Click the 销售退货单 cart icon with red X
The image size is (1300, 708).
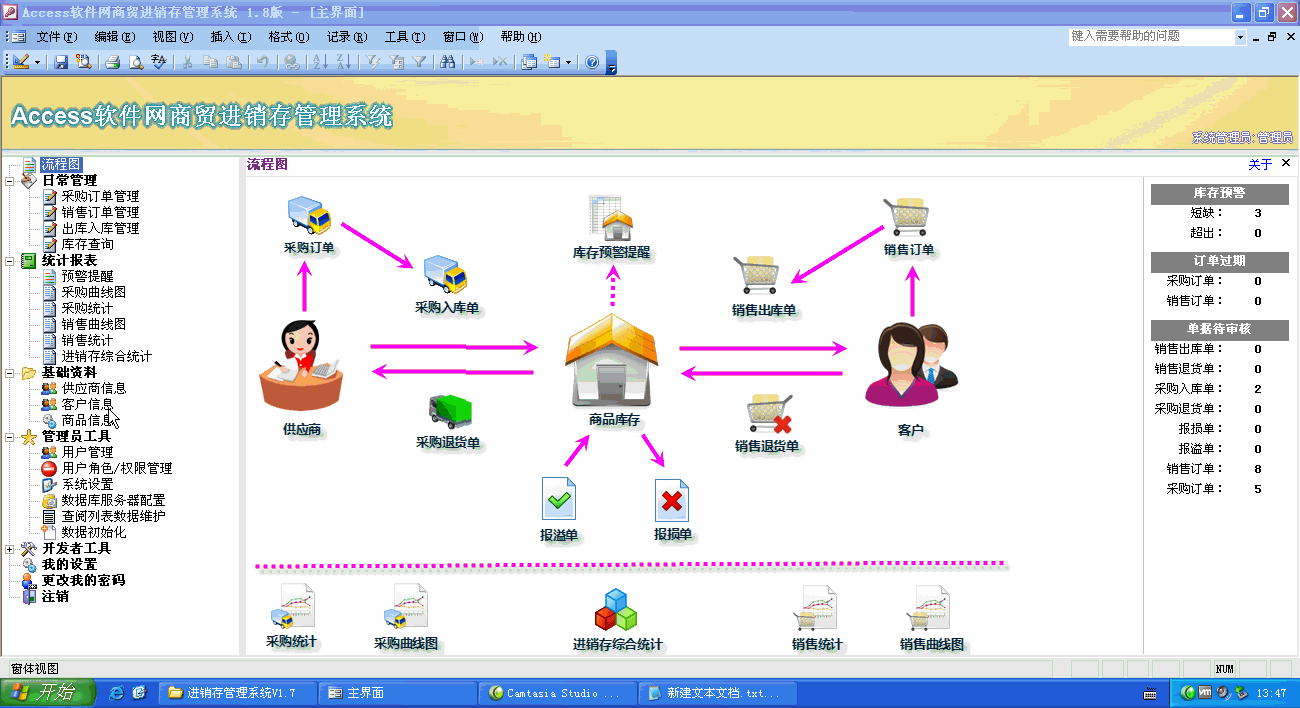pos(770,413)
